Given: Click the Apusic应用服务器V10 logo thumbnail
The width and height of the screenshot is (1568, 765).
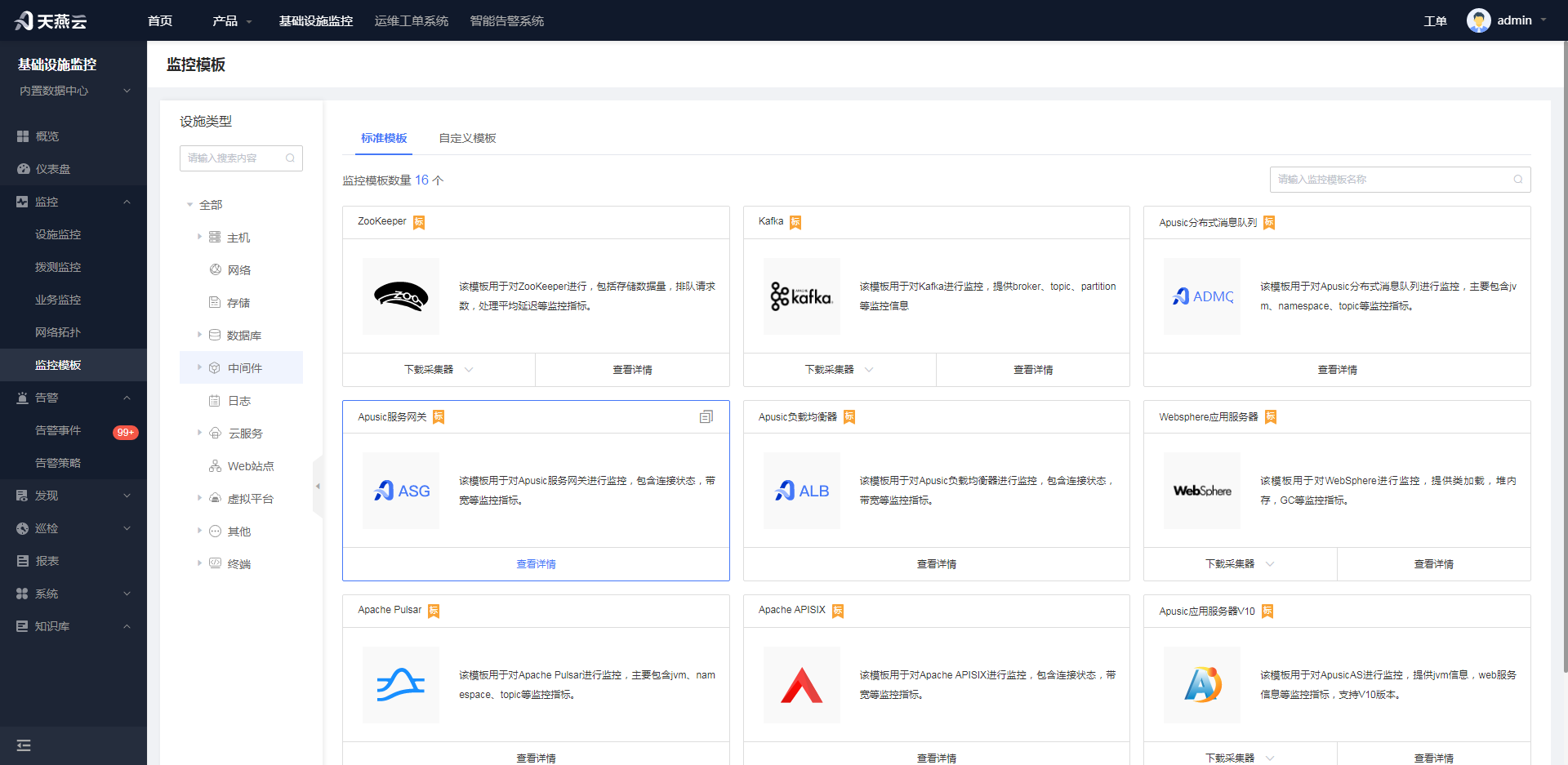Looking at the screenshot, I should click(x=1202, y=685).
